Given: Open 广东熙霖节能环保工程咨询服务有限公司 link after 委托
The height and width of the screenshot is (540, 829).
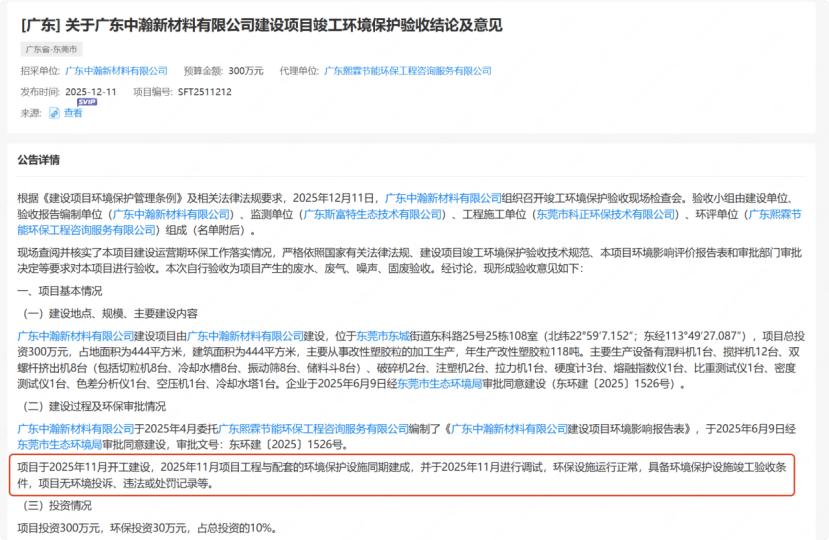Looking at the screenshot, I should (314, 428).
